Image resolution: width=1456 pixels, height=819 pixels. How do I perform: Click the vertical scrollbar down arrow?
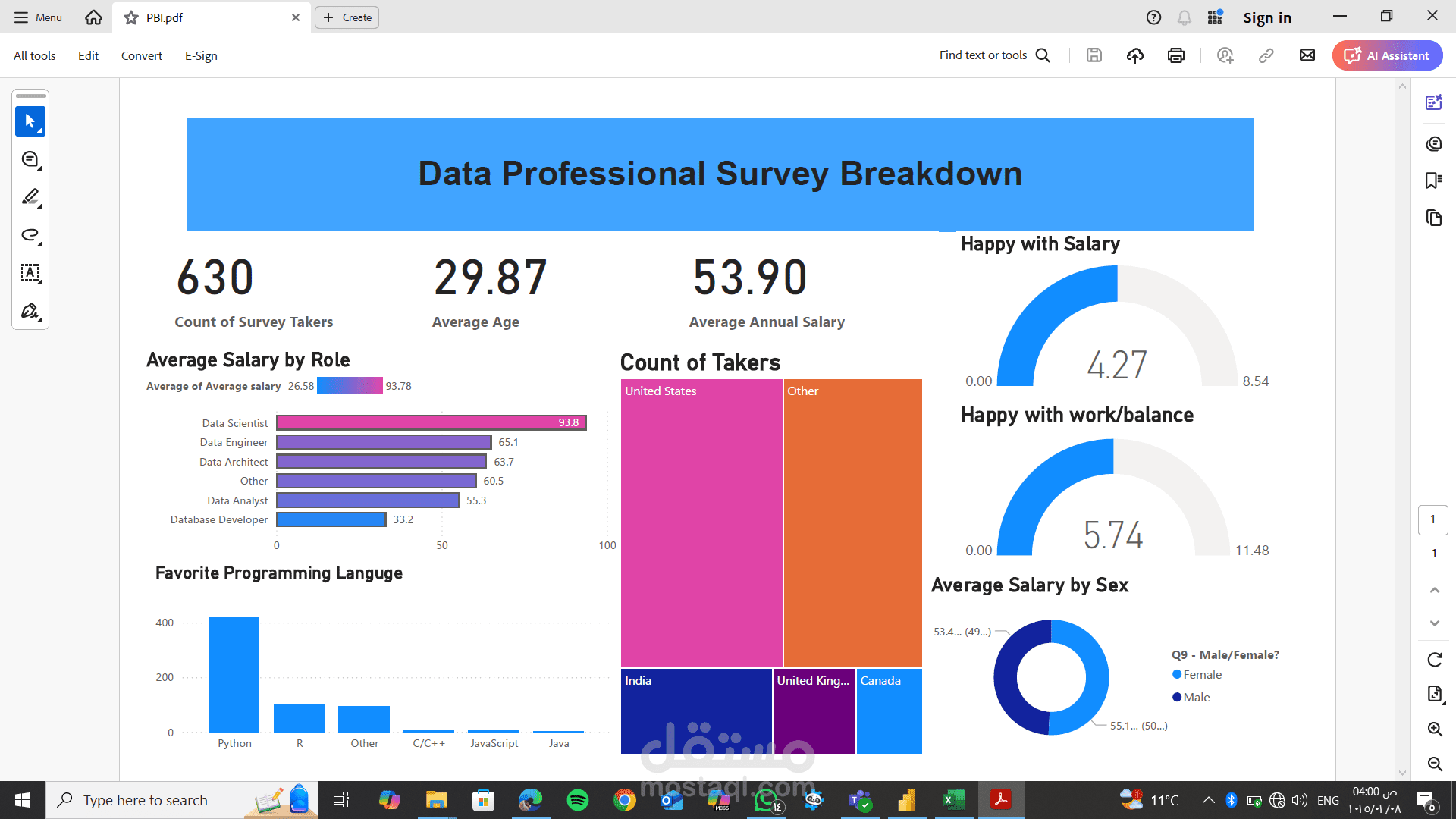(x=1402, y=773)
